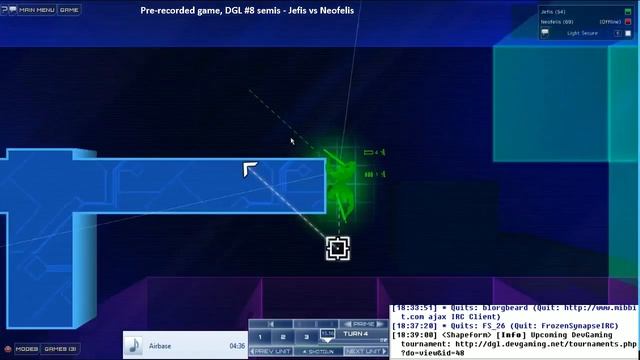The height and width of the screenshot is (360, 640).
Task: Click the Quits: blorgbeard chat line
Action: tap(514, 312)
